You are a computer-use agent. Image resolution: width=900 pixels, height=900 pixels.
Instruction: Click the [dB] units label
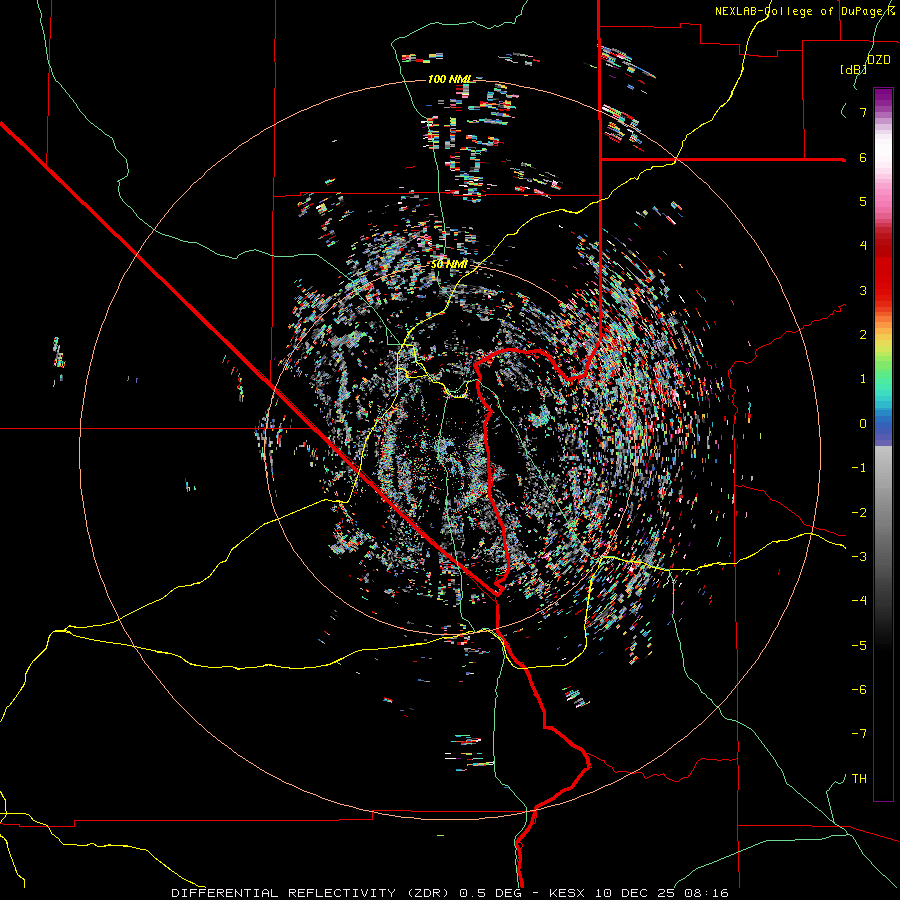tap(853, 69)
